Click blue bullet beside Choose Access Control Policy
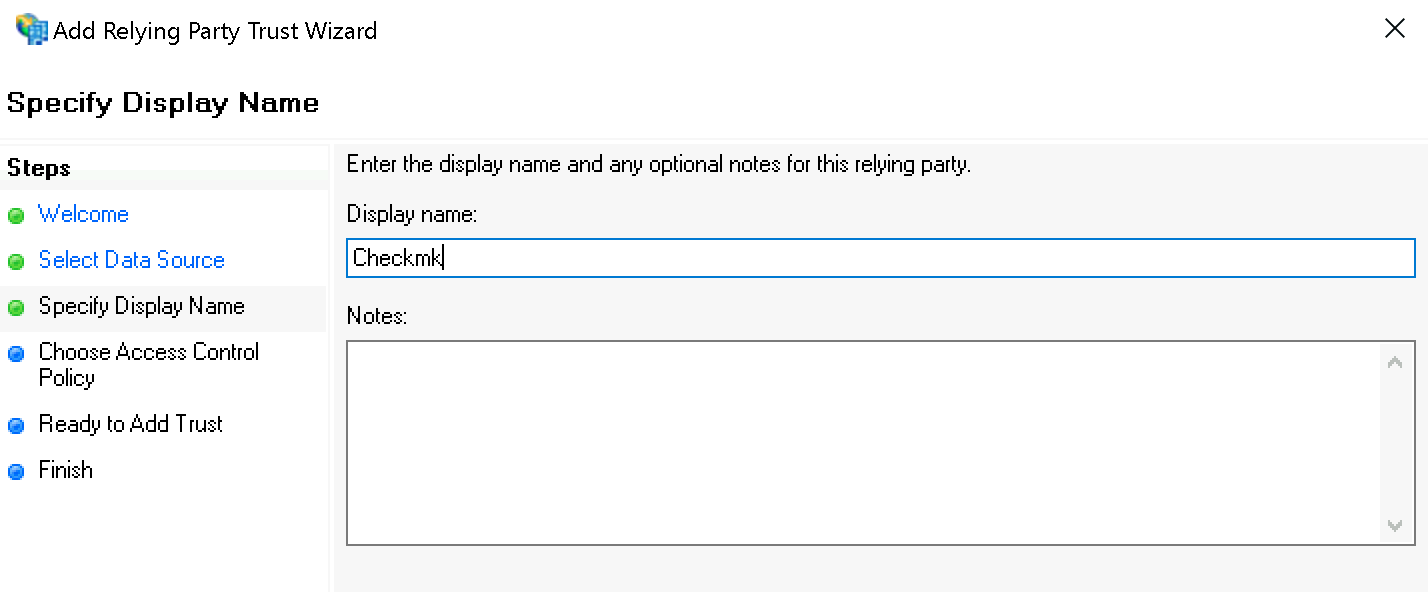Screen dimensions: 1428x592 tap(16, 354)
